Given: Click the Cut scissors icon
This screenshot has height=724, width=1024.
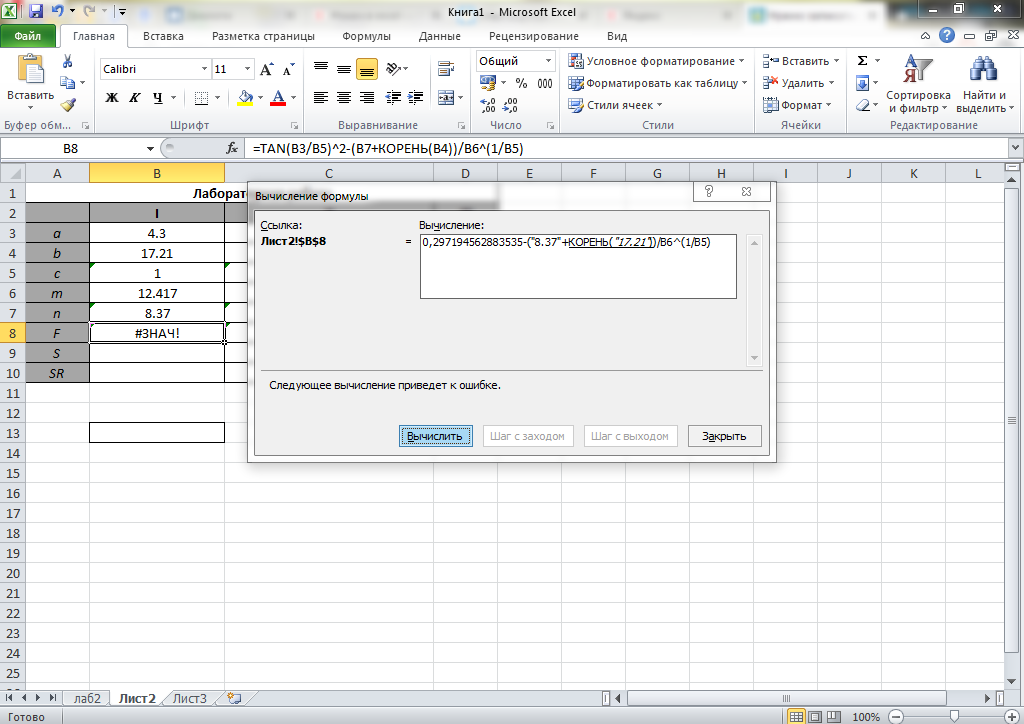Looking at the screenshot, I should [x=67, y=62].
